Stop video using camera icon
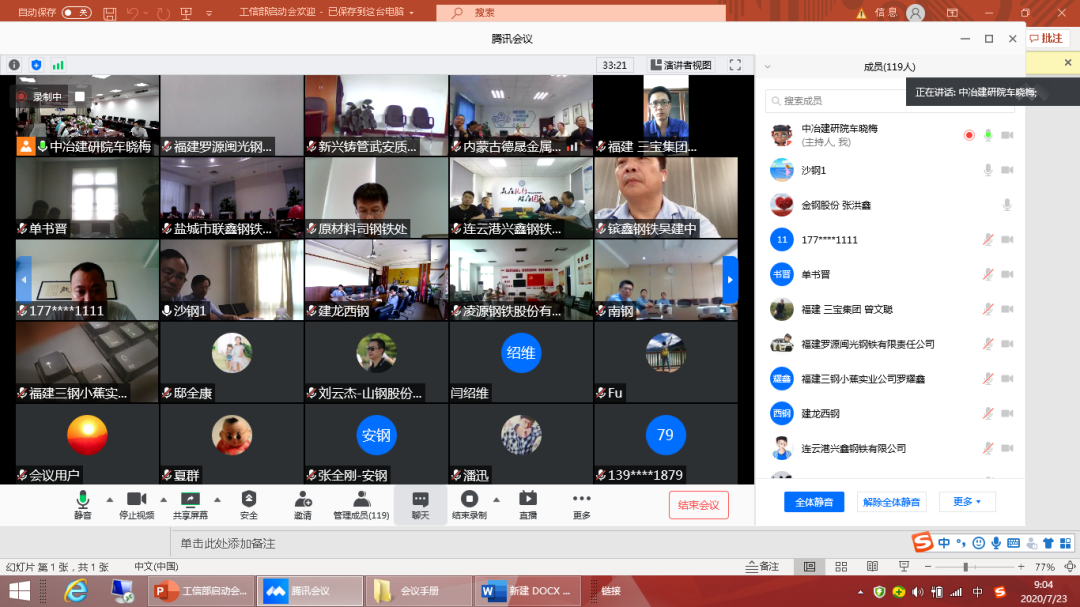Viewport: 1080px width, 607px height. [136, 505]
